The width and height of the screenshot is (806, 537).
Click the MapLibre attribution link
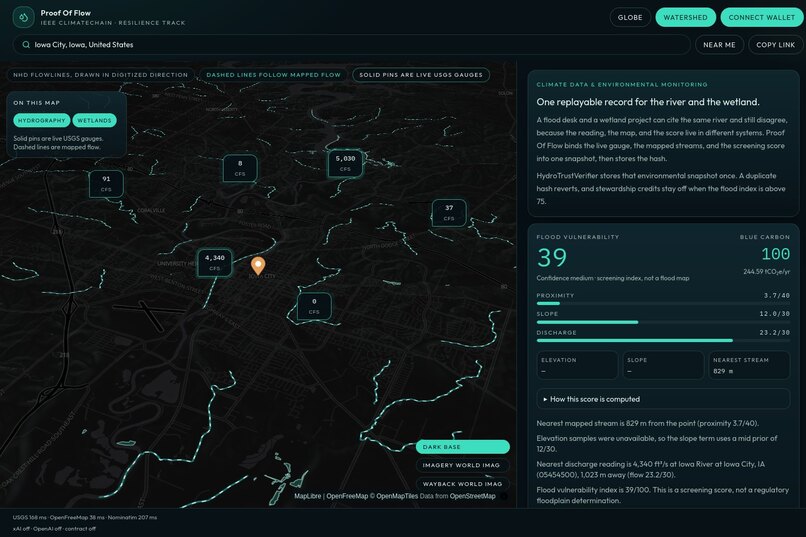click(x=307, y=496)
